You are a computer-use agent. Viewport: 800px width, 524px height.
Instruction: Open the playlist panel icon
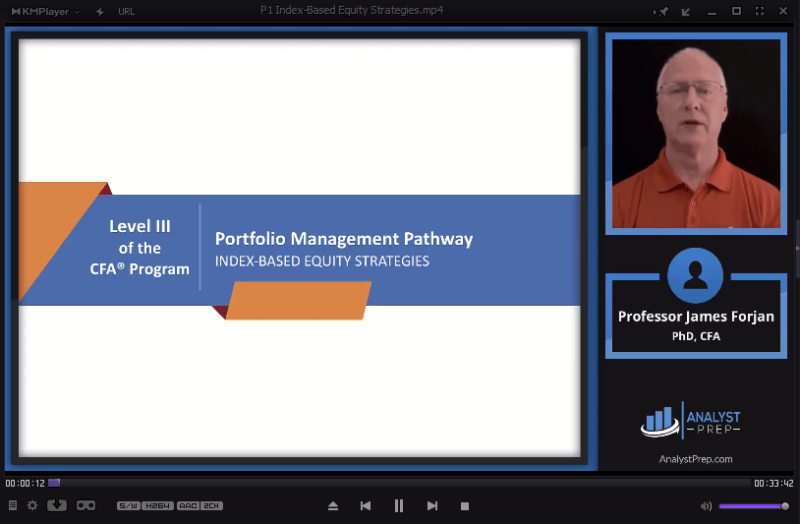[13, 505]
